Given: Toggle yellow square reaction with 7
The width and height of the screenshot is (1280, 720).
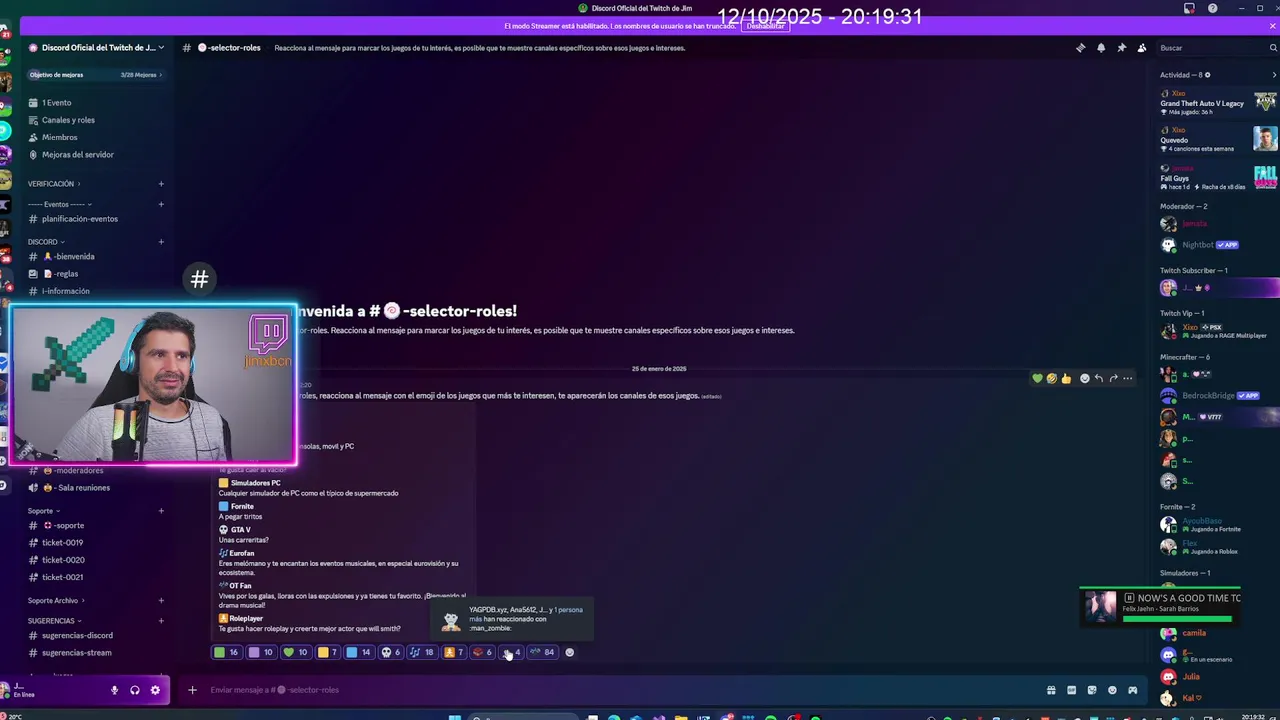Looking at the screenshot, I should tap(328, 652).
